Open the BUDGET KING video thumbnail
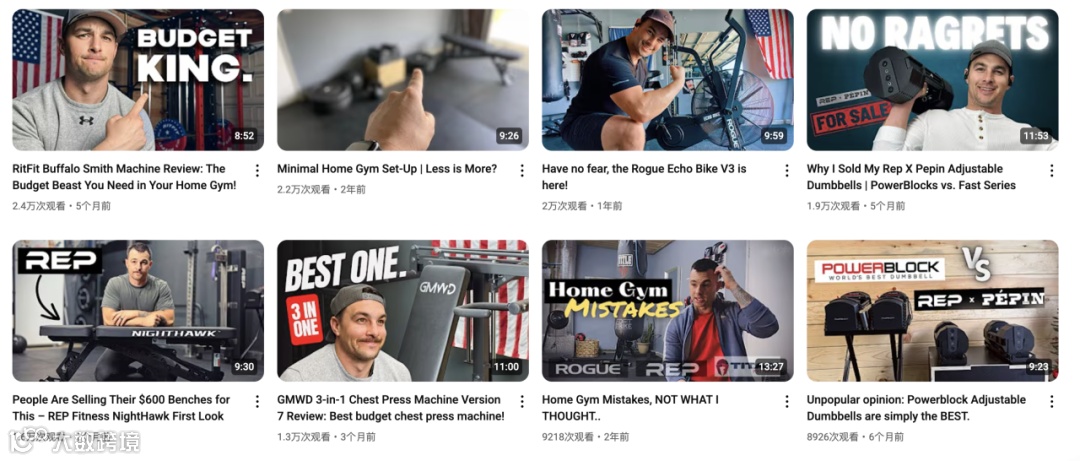Screen dimensions: 1080x461 [x=138, y=79]
